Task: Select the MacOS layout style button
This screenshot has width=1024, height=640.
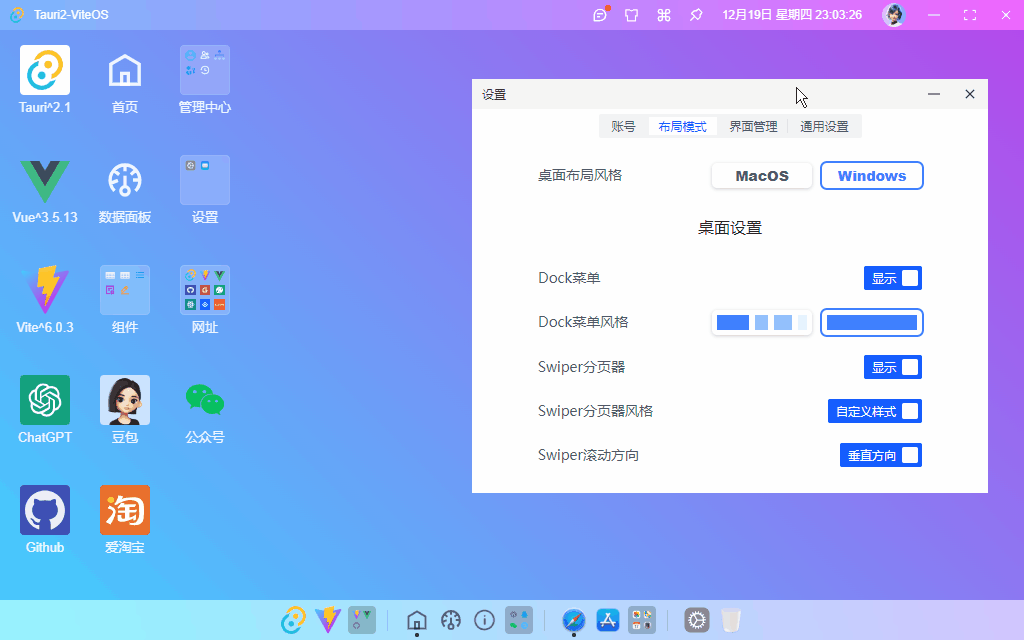Action: point(762,176)
